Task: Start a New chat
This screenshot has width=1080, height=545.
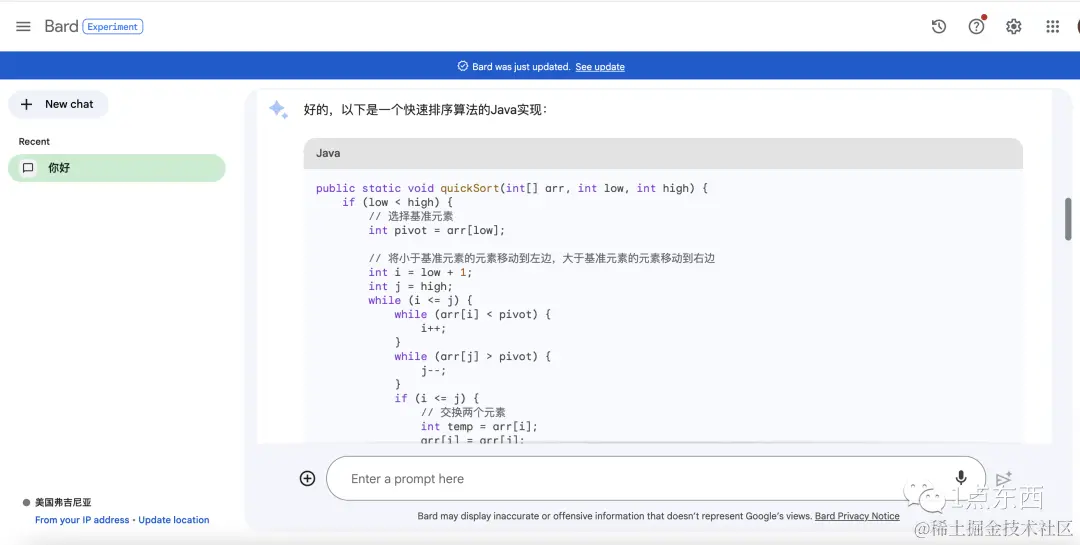Action: point(58,104)
